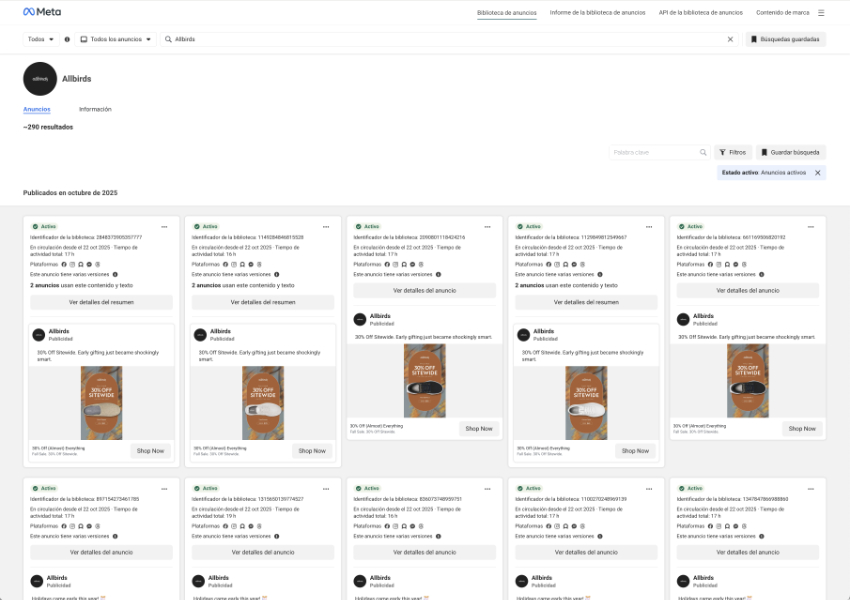Clear the Allbirds search text with X

[x=730, y=39]
